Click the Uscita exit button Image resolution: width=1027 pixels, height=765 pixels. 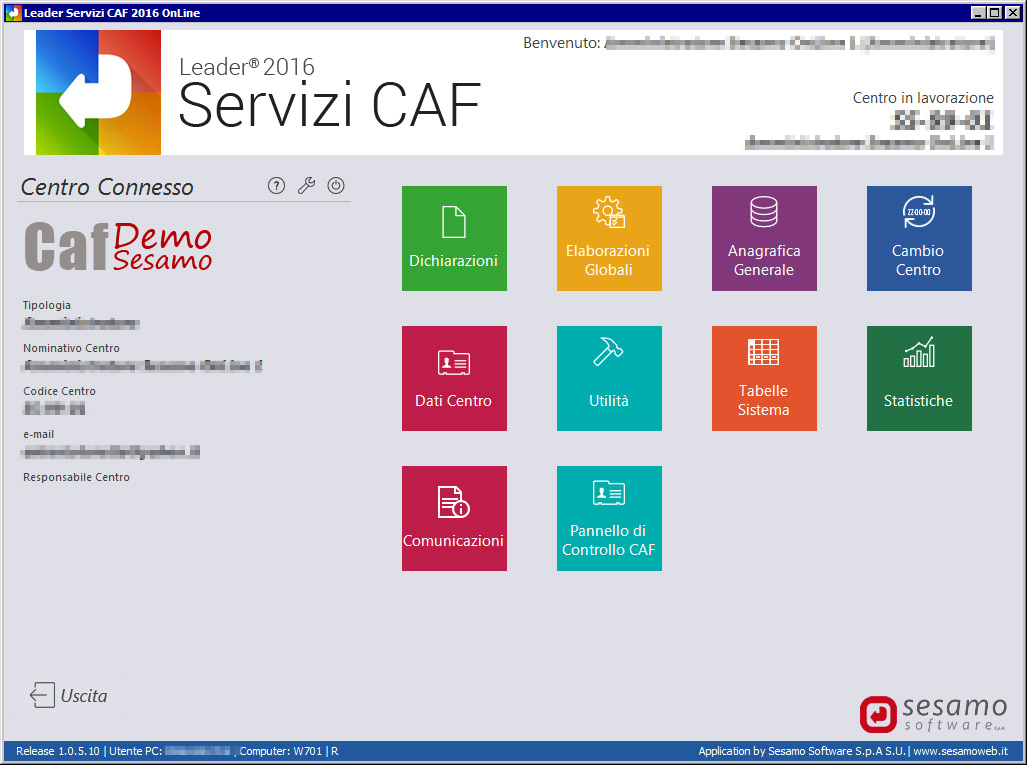click(68, 695)
